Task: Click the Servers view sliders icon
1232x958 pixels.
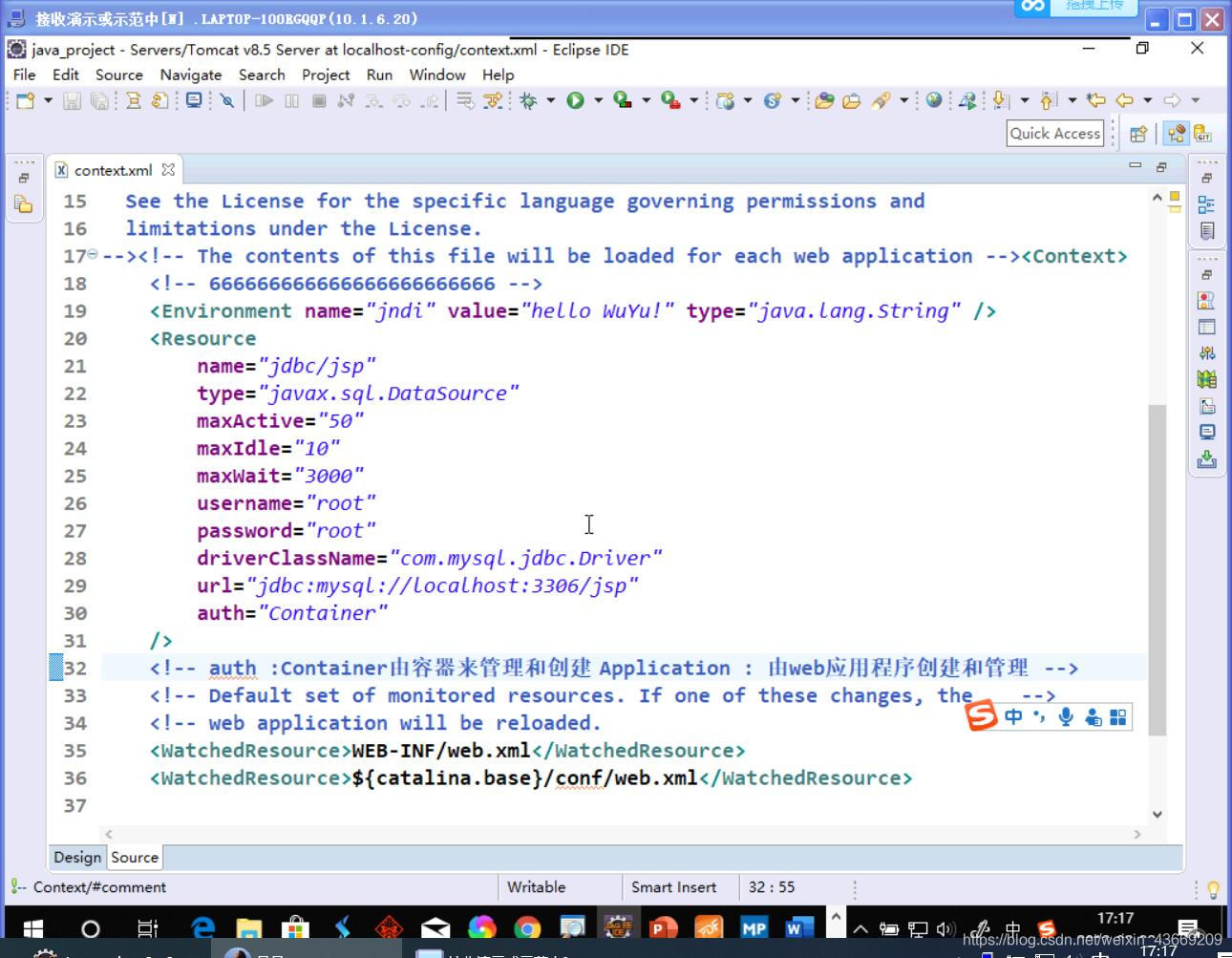Action: [x=1206, y=353]
